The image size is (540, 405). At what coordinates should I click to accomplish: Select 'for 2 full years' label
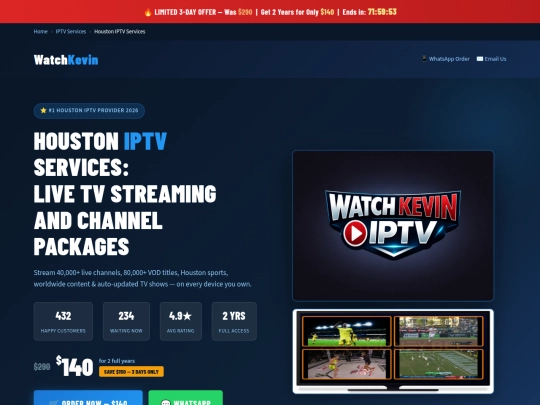[x=117, y=361]
